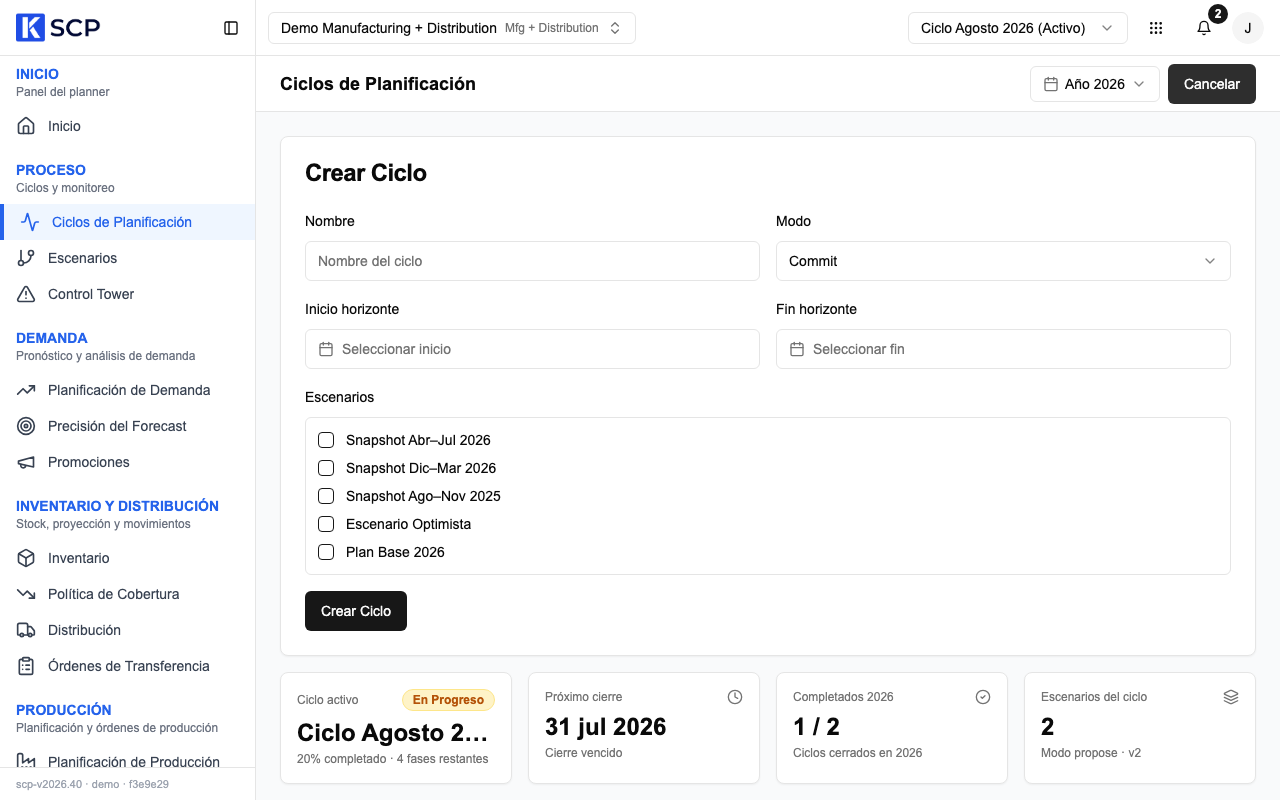
Task: Click the Cancelar button
Action: [x=1212, y=84]
